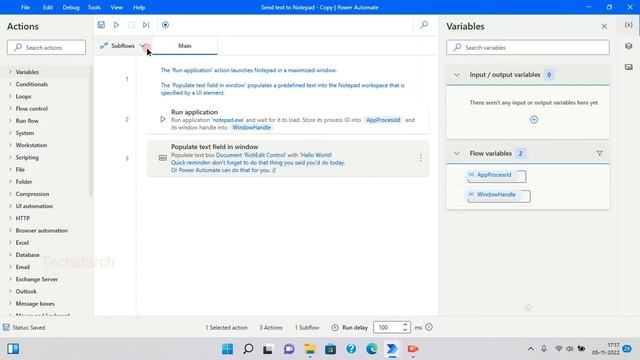
Task: Select the Run application action
Action: click(x=288, y=119)
